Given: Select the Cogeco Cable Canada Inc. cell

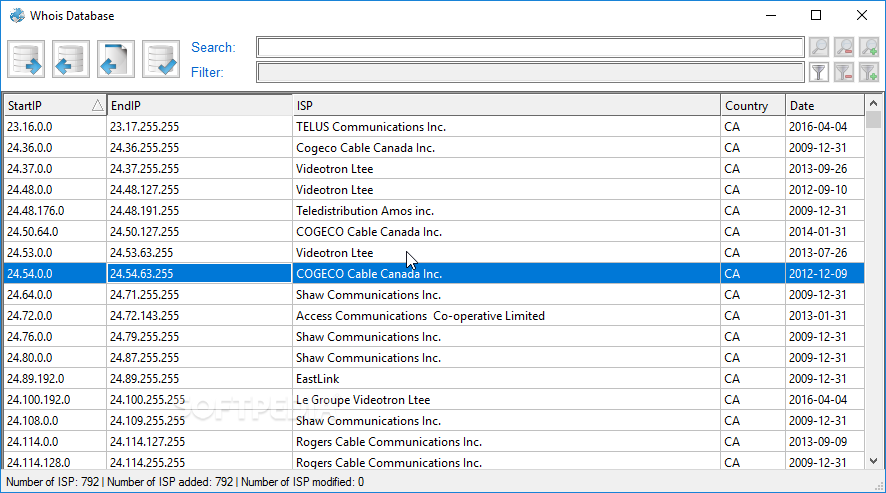Looking at the screenshot, I should 506,148.
